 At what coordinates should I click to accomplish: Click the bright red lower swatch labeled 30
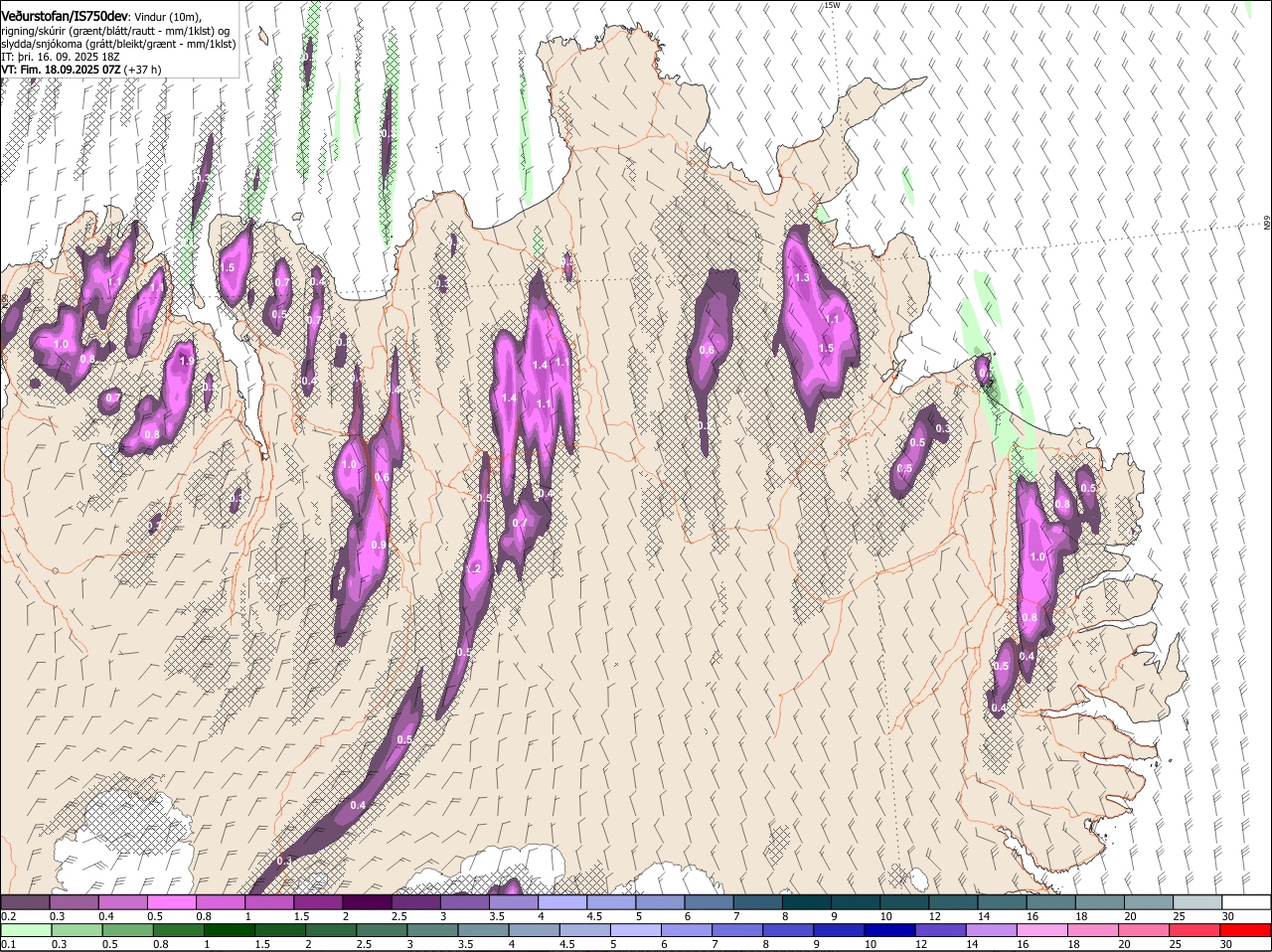click(x=1244, y=930)
